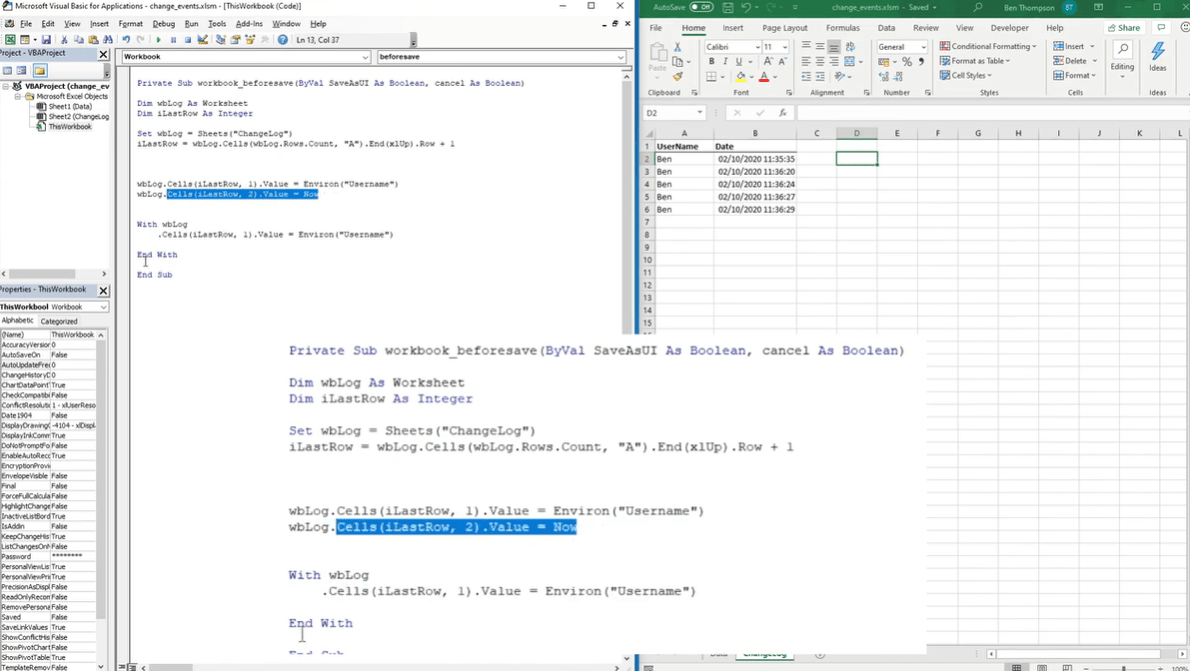
Task: Open Conditional Formatting options
Action: point(988,46)
